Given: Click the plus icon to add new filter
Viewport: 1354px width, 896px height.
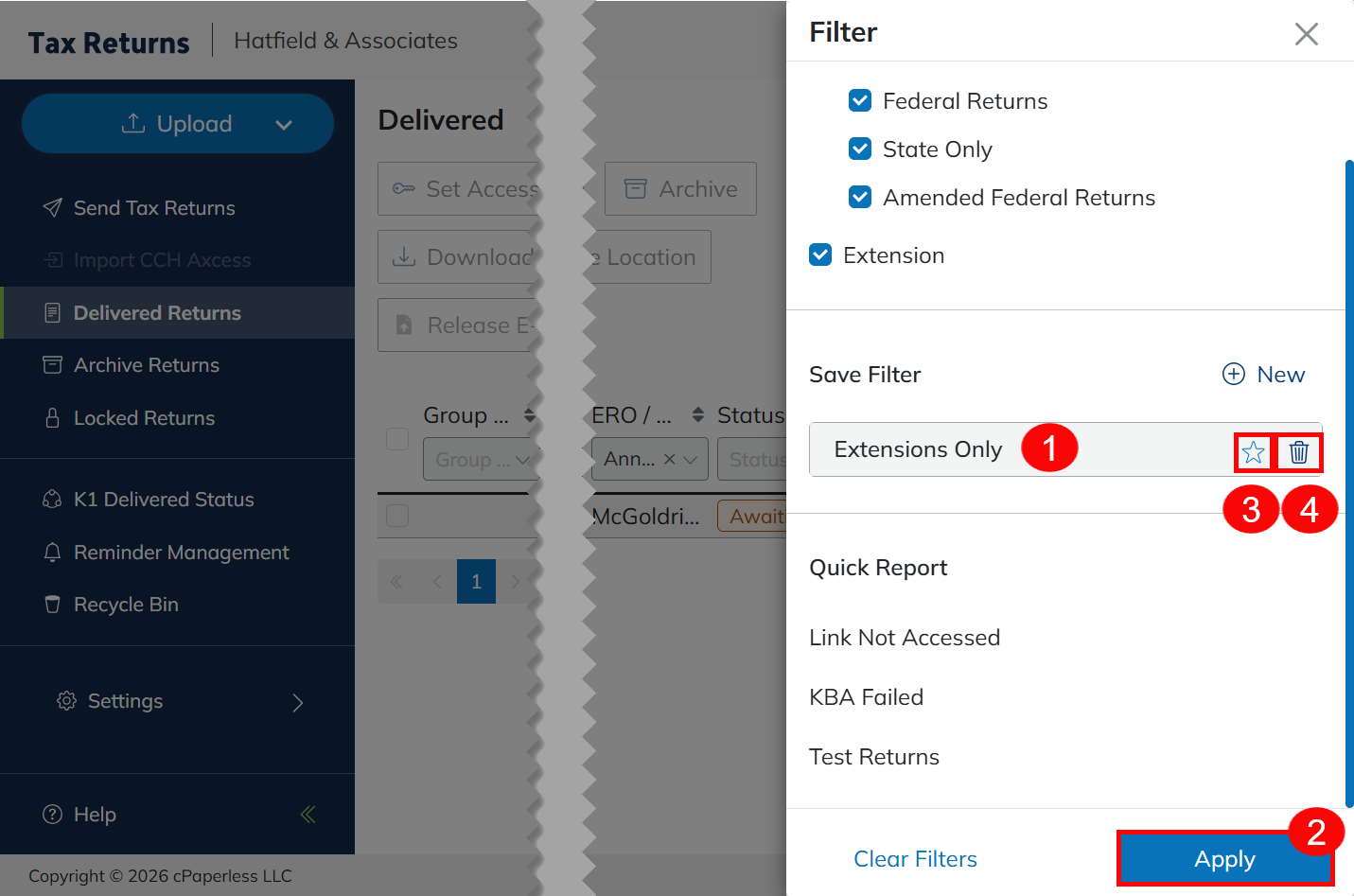Looking at the screenshot, I should [1234, 375].
